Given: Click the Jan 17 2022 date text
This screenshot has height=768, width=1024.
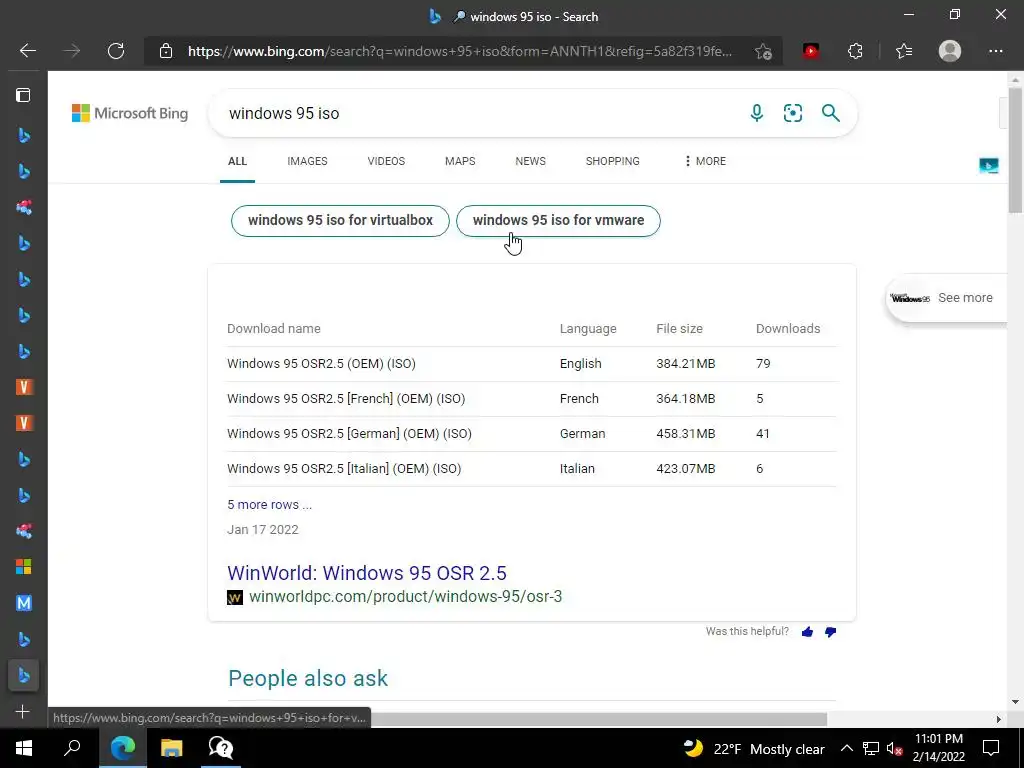Looking at the screenshot, I should 263,530.
